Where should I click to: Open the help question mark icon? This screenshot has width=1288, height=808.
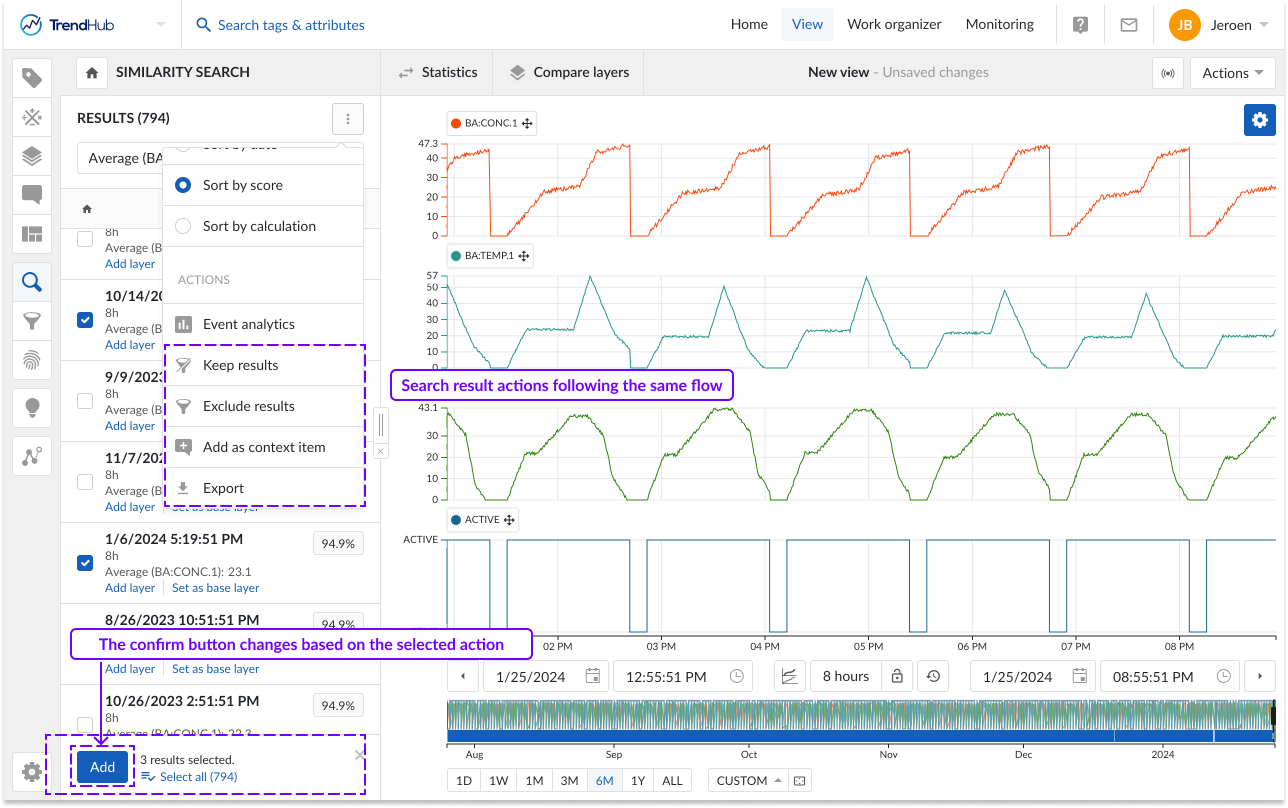click(1080, 25)
